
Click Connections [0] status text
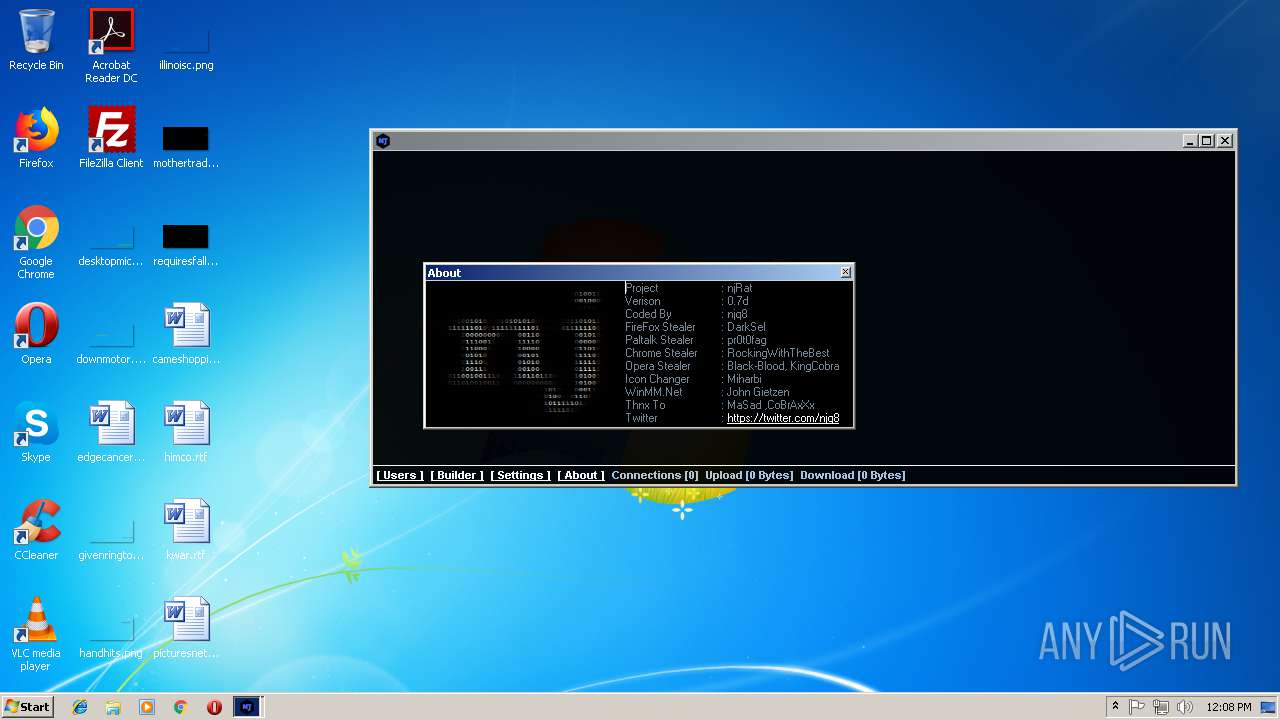click(x=655, y=475)
